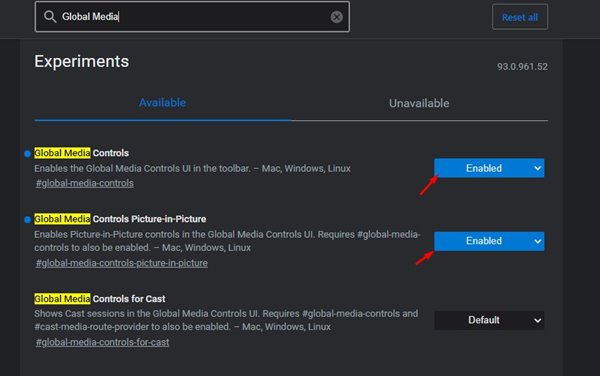This screenshot has width=600, height=376.
Task: Clear the search box with X icon
Action: coord(336,17)
